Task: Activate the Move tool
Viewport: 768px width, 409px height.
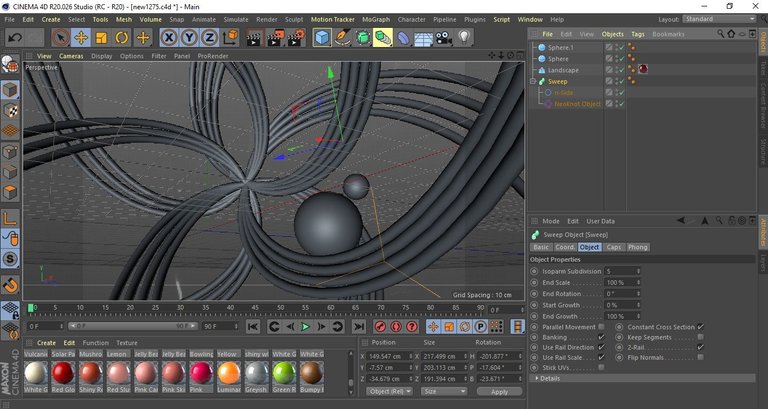Action: 81,38
